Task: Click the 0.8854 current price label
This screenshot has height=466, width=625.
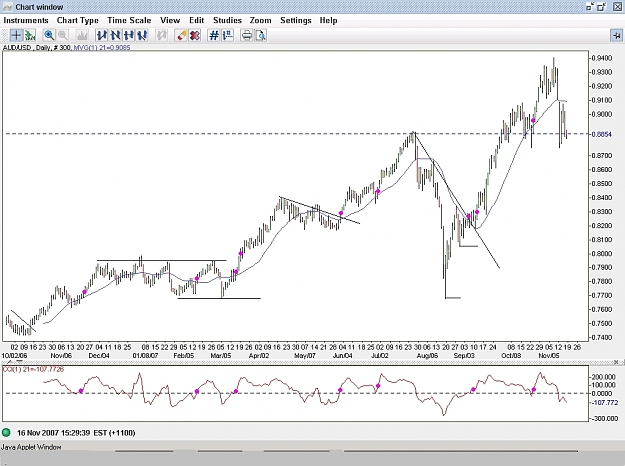Action: click(x=601, y=134)
